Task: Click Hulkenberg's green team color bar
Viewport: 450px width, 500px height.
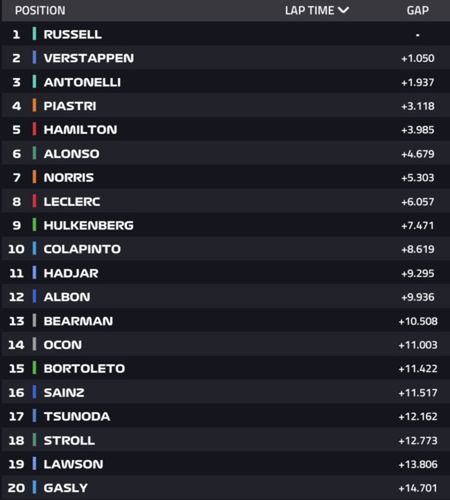Action: [x=34, y=225]
